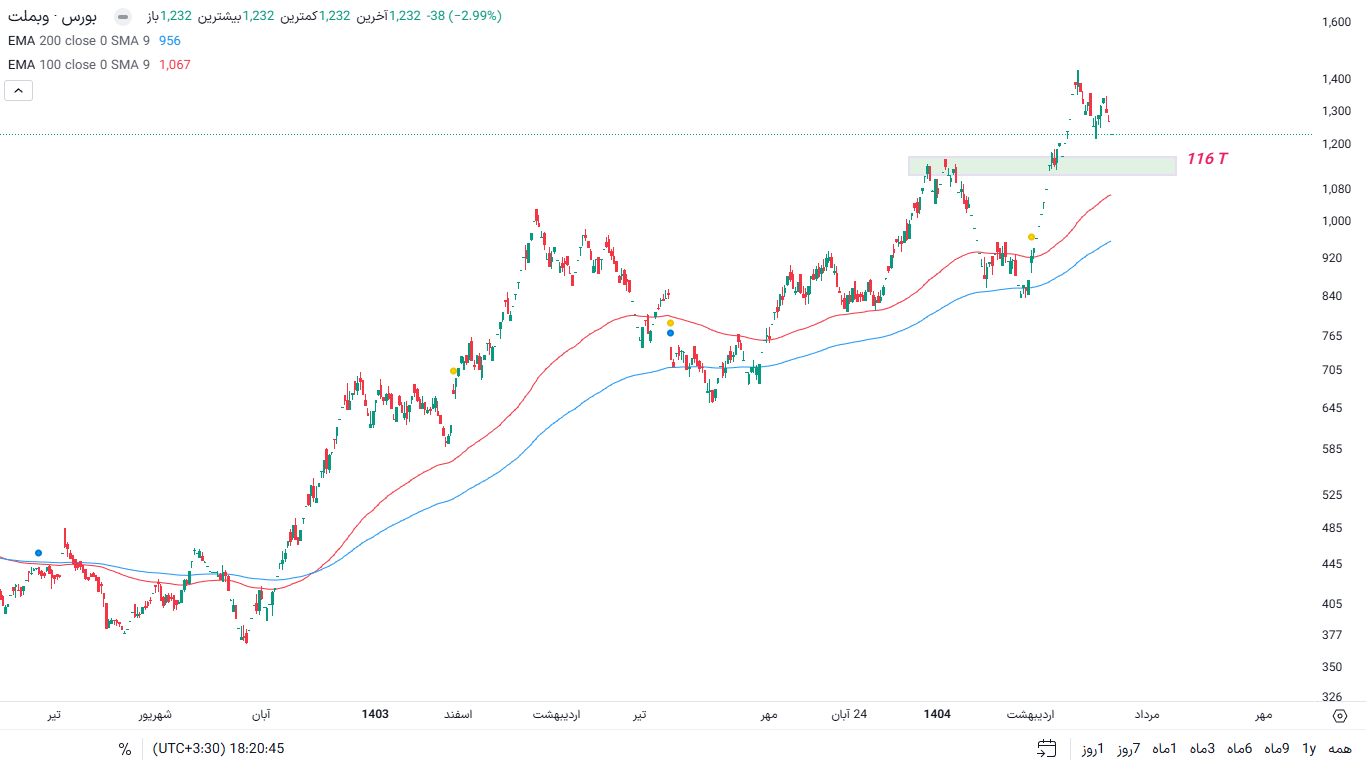Click the yellow marker dot nearest the 116 T zone
The width and height of the screenshot is (1366, 768).
pyautogui.click(x=1031, y=237)
